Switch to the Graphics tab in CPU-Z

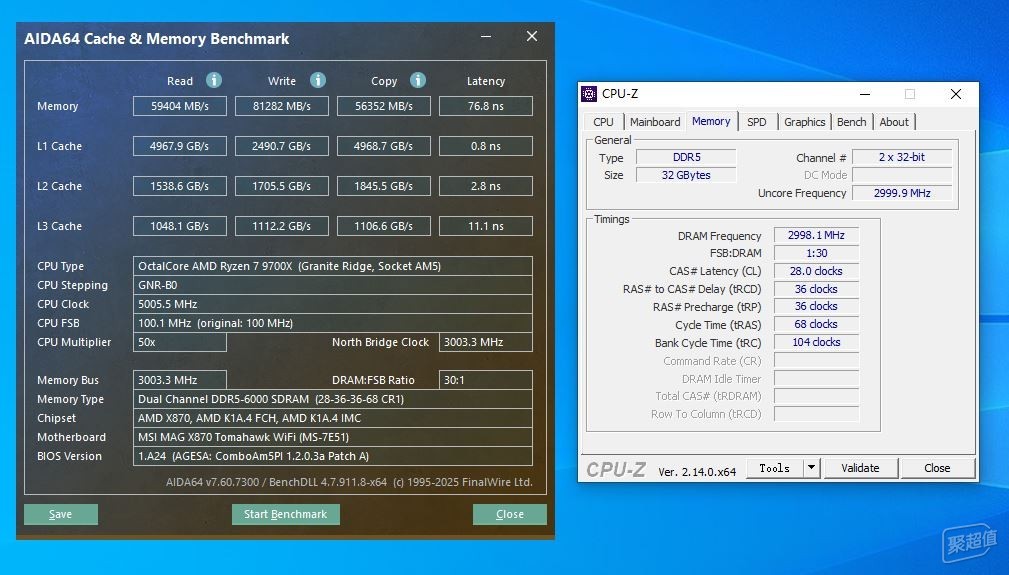(804, 122)
